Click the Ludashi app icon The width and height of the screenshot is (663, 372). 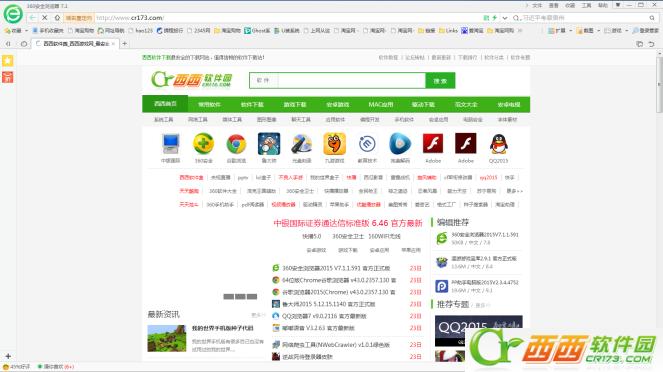coord(269,144)
